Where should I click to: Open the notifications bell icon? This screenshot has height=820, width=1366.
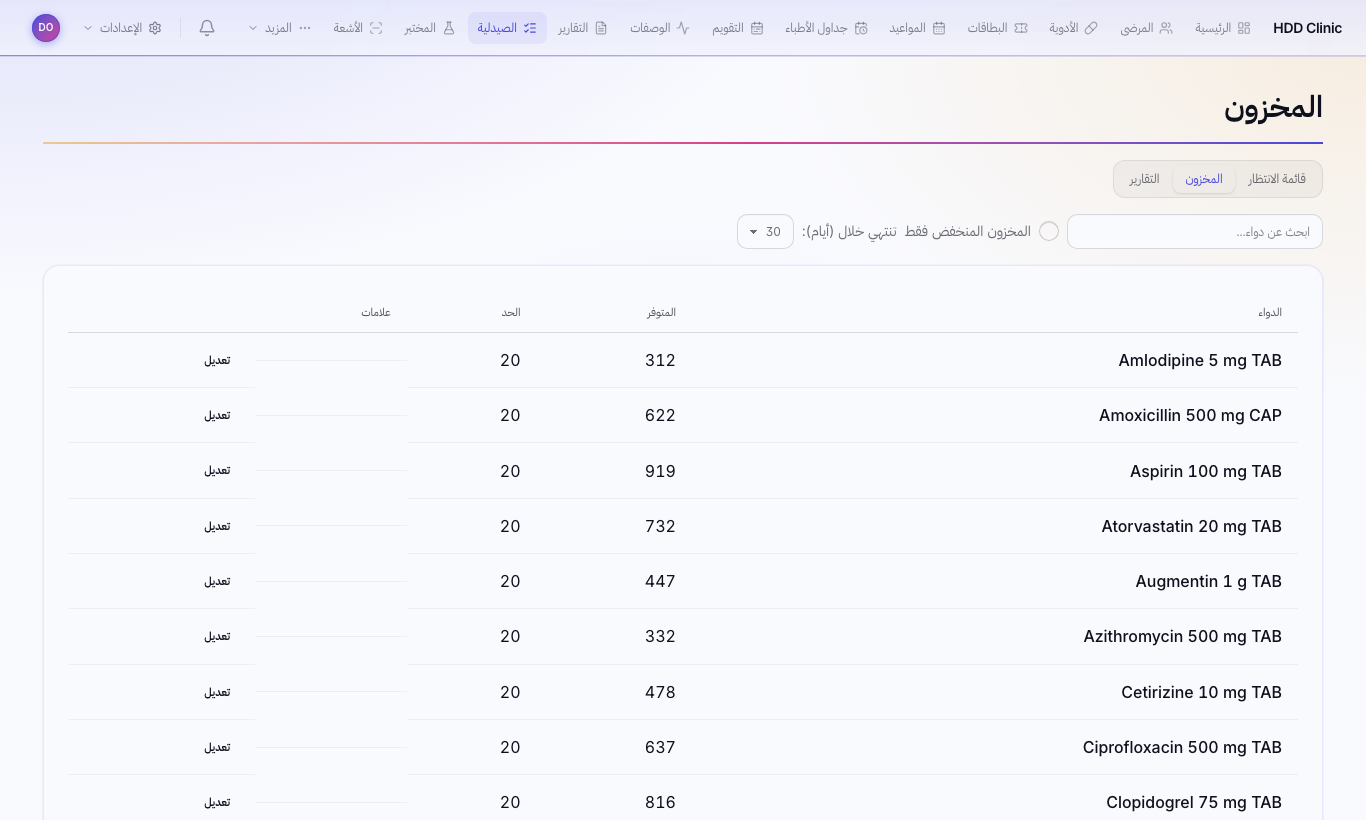pos(207,28)
